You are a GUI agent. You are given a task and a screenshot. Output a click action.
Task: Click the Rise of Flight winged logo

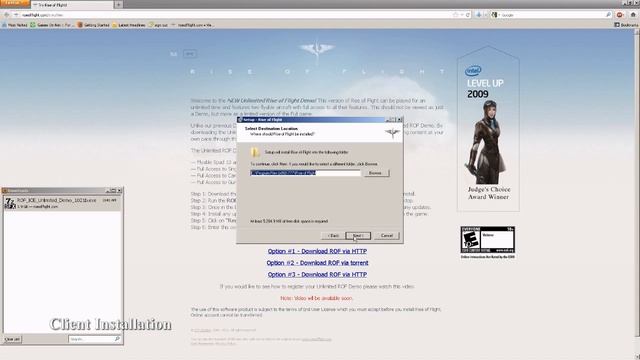click(x=317, y=49)
